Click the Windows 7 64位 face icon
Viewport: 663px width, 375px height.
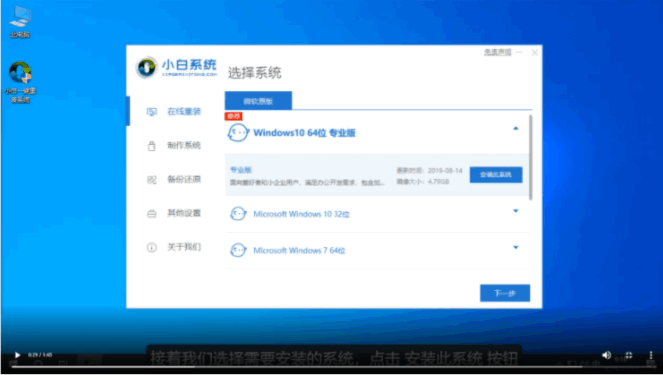tap(238, 250)
